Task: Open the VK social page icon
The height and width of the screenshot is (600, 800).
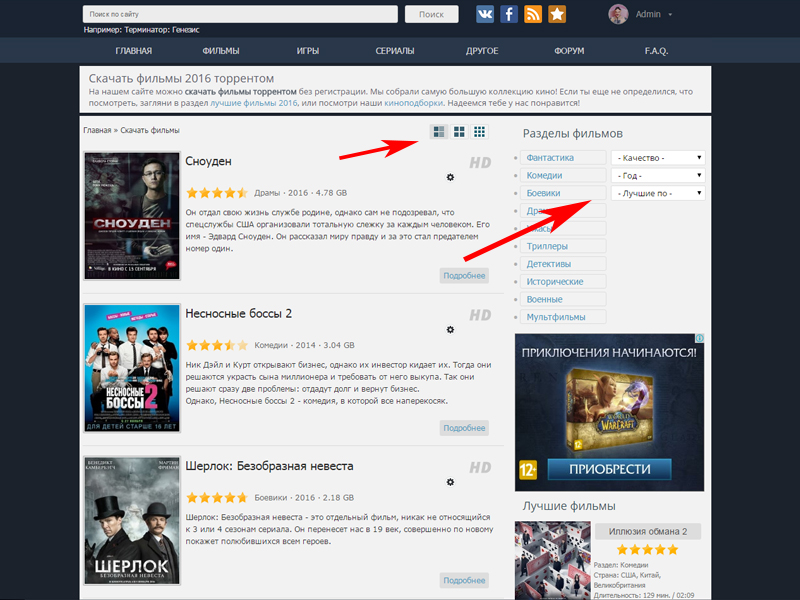Action: [485, 14]
